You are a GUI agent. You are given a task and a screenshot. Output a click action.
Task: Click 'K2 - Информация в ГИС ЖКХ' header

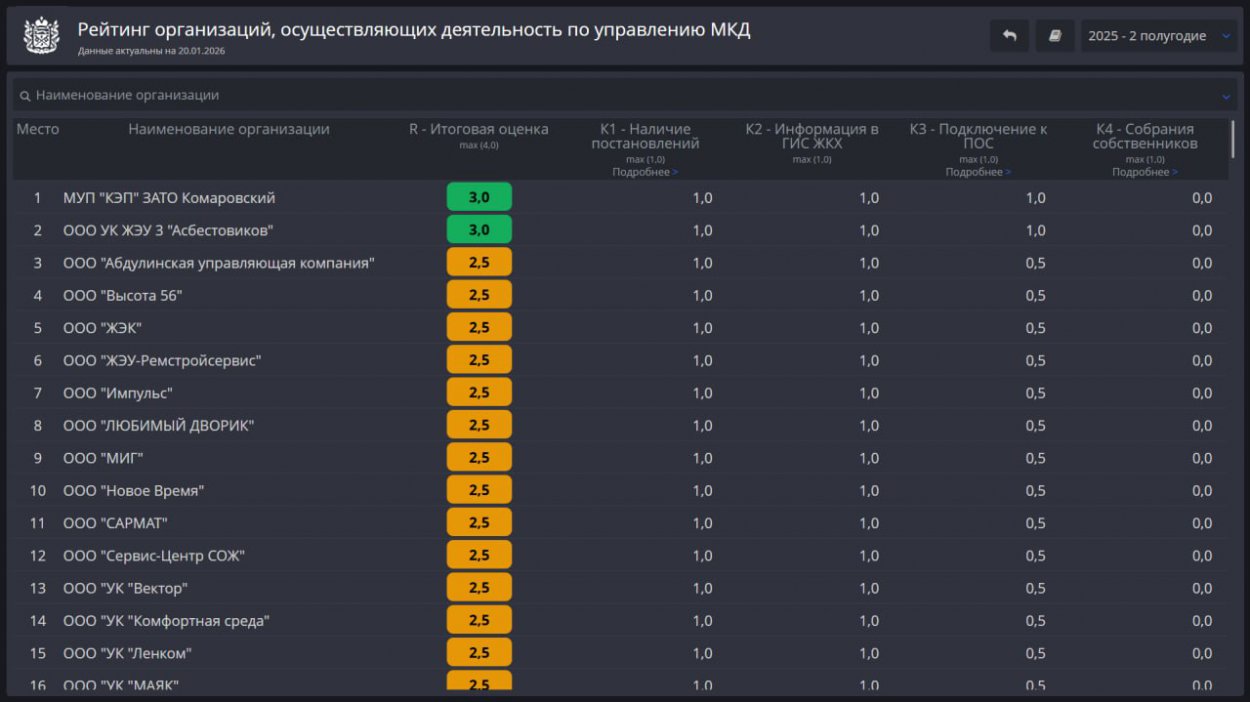pos(811,136)
